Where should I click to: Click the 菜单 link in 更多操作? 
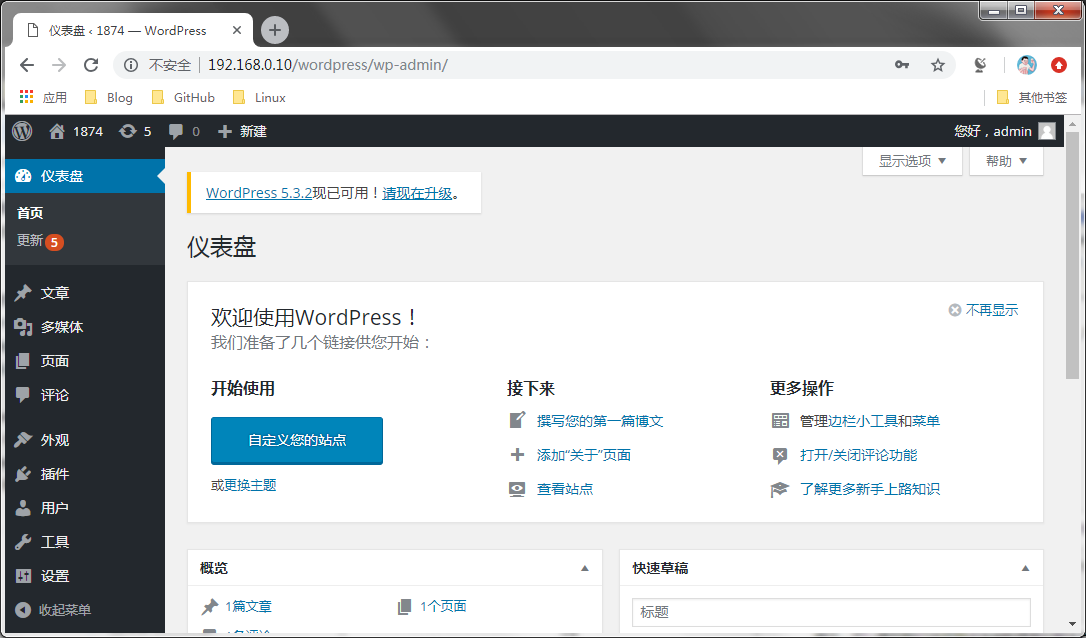pyautogui.click(x=926, y=420)
